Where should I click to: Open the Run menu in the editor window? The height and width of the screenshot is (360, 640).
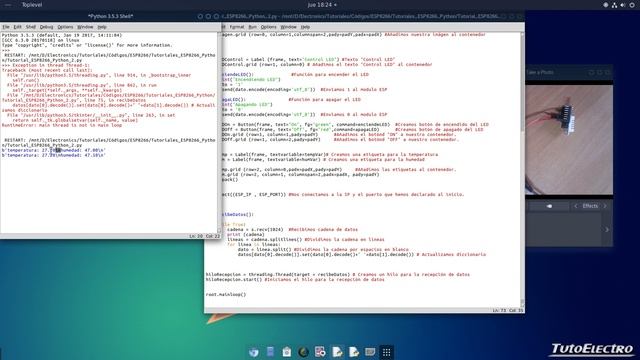point(252,27)
